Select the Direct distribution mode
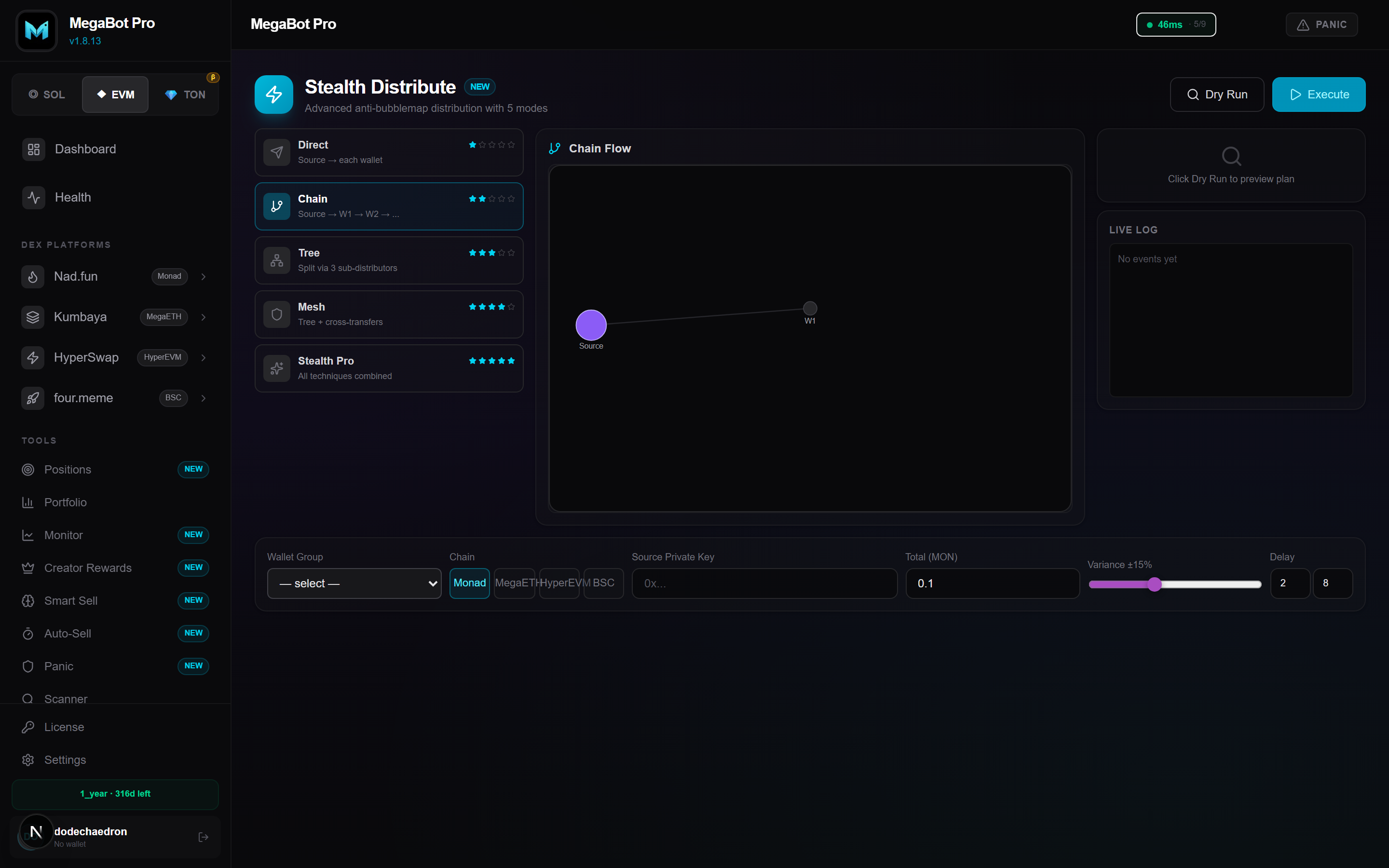Viewport: 1389px width, 868px height. coord(389,152)
